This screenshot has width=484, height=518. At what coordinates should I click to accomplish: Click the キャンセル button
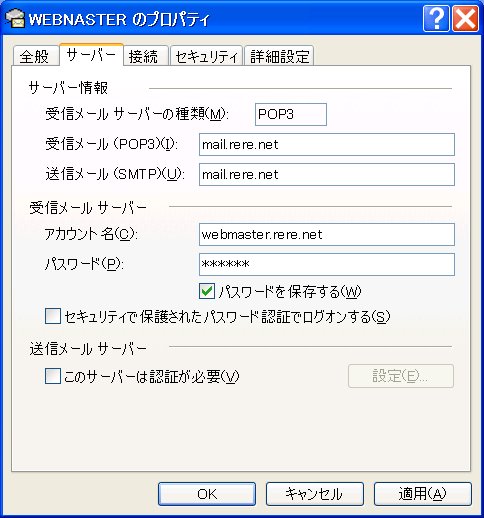coord(315,494)
